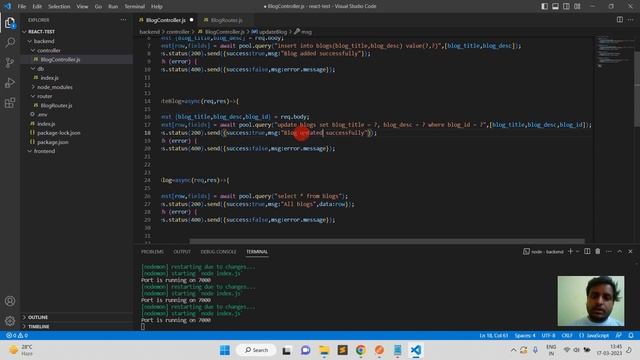Open the .env file

tap(42, 114)
